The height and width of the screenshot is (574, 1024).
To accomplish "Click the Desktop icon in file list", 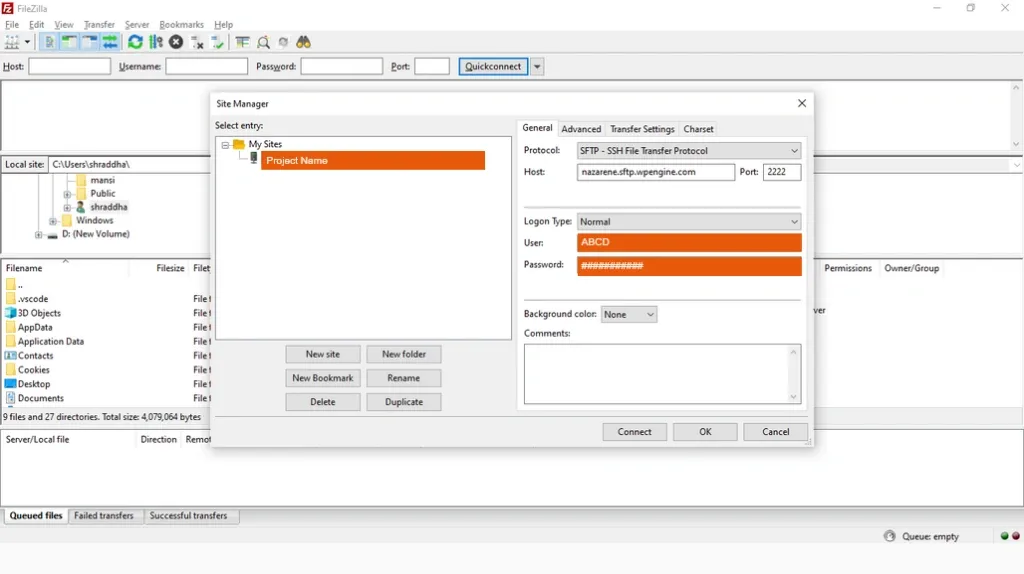I will (x=10, y=383).
